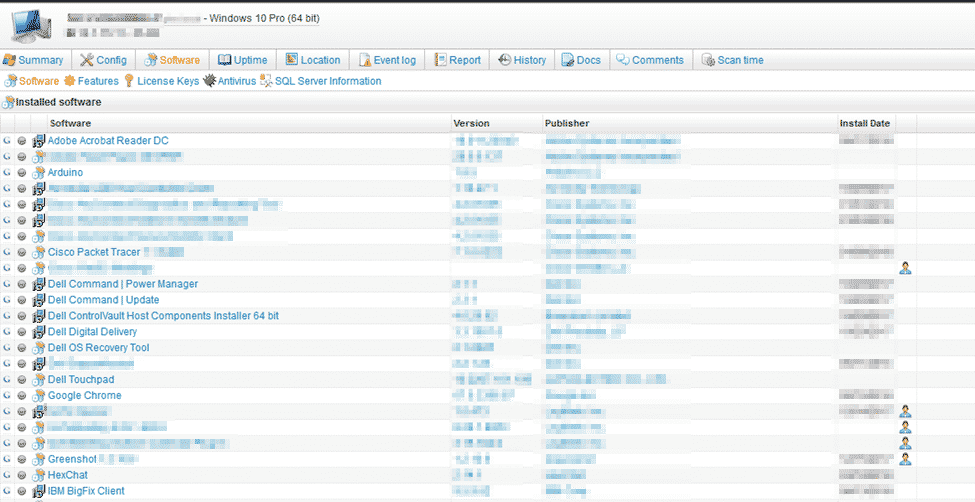The image size is (975, 502).
Task: Click software icon beside Dell Command | Power Manager
Action: (x=39, y=284)
